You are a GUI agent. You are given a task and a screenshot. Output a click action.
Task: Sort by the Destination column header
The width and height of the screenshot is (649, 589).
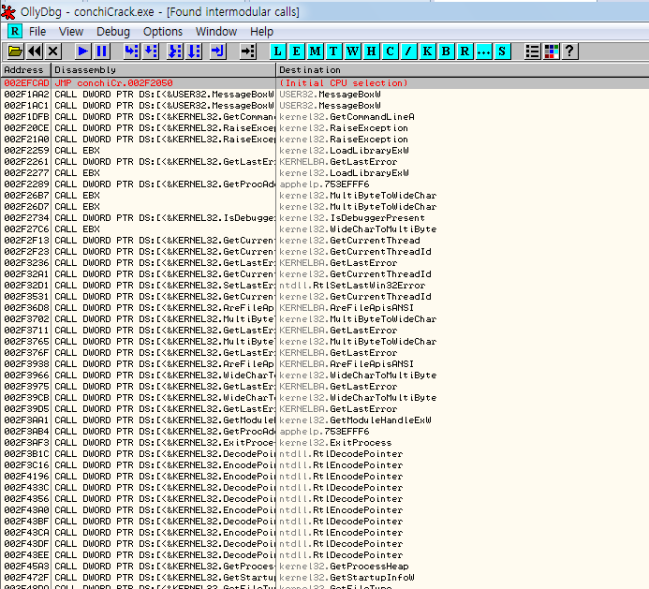click(310, 70)
